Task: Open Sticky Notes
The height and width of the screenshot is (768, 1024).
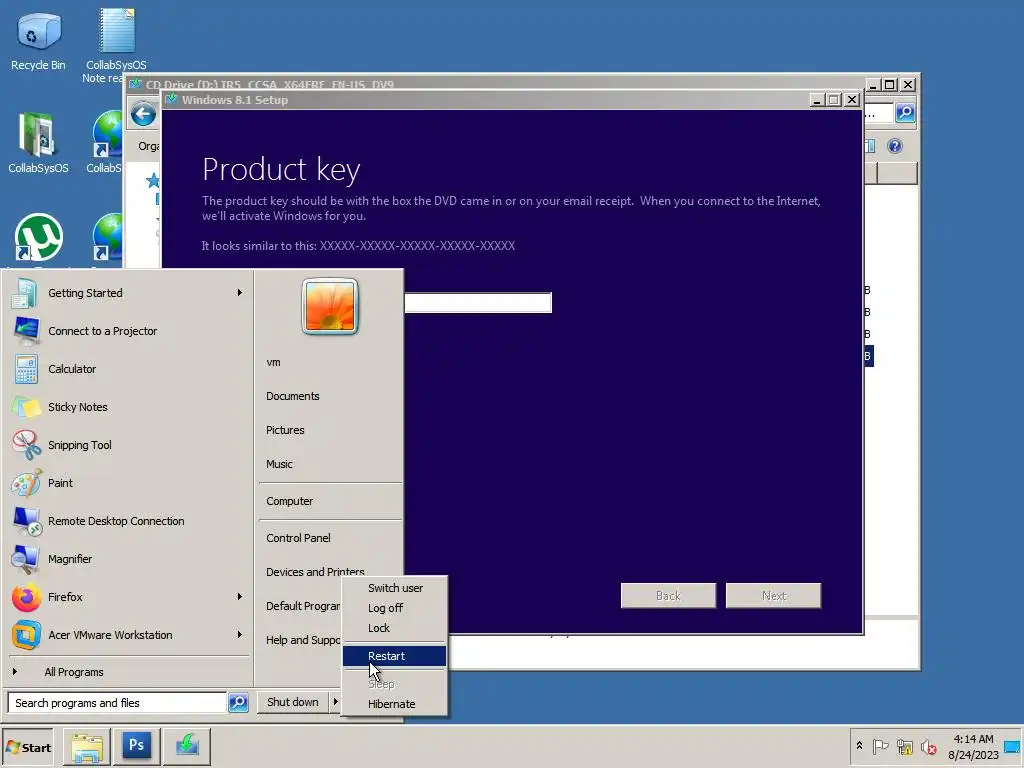Action: 128,407
